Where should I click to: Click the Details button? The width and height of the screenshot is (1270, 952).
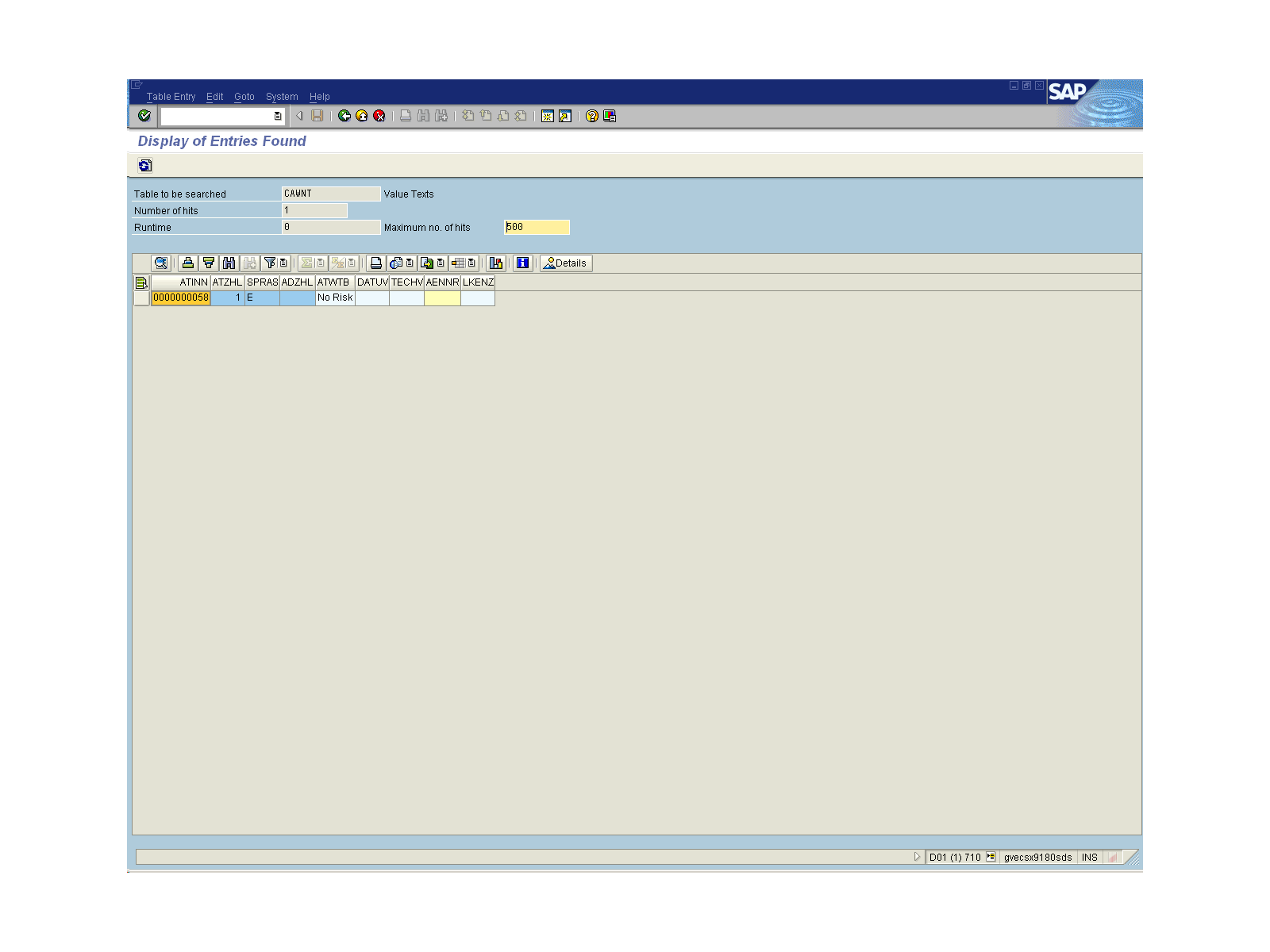566,263
